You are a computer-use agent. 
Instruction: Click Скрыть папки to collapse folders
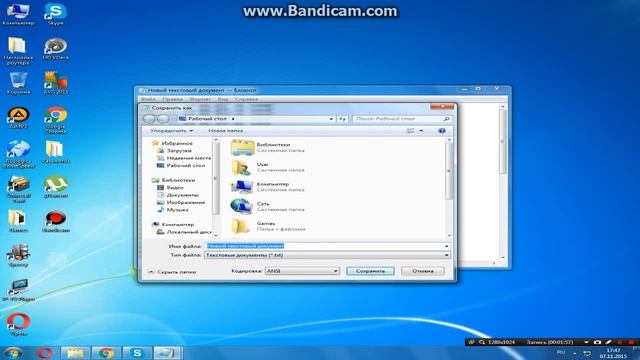click(x=172, y=271)
